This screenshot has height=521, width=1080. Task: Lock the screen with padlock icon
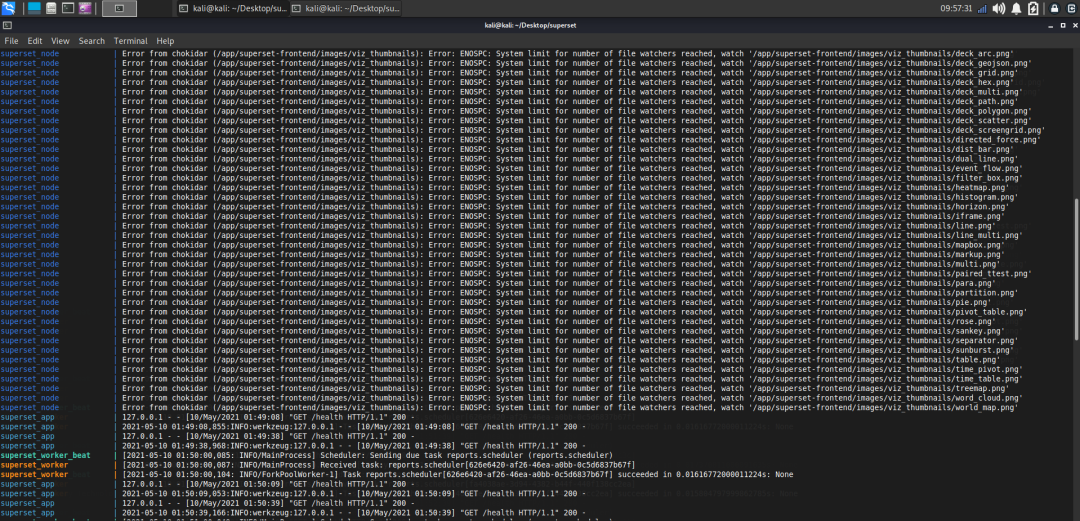(x=1054, y=8)
